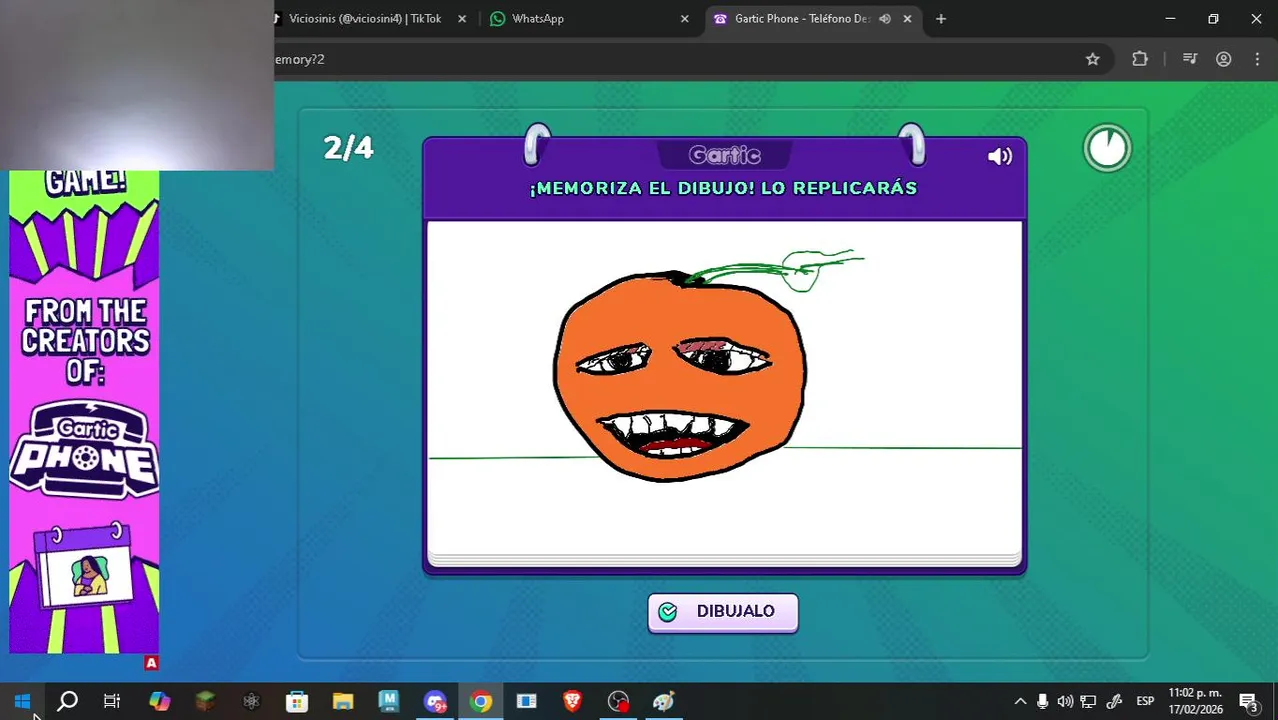Select the Gartic Phone browser tab
The image size is (1278, 720).
(x=802, y=18)
